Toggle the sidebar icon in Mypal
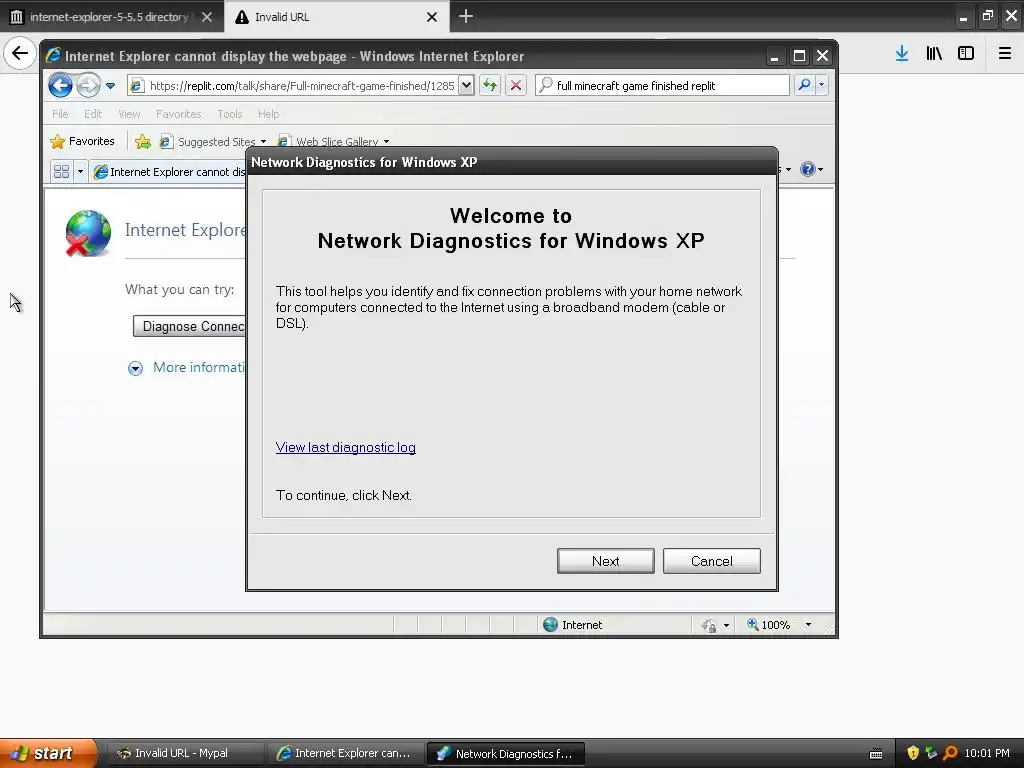This screenshot has height=768, width=1024. 966,54
